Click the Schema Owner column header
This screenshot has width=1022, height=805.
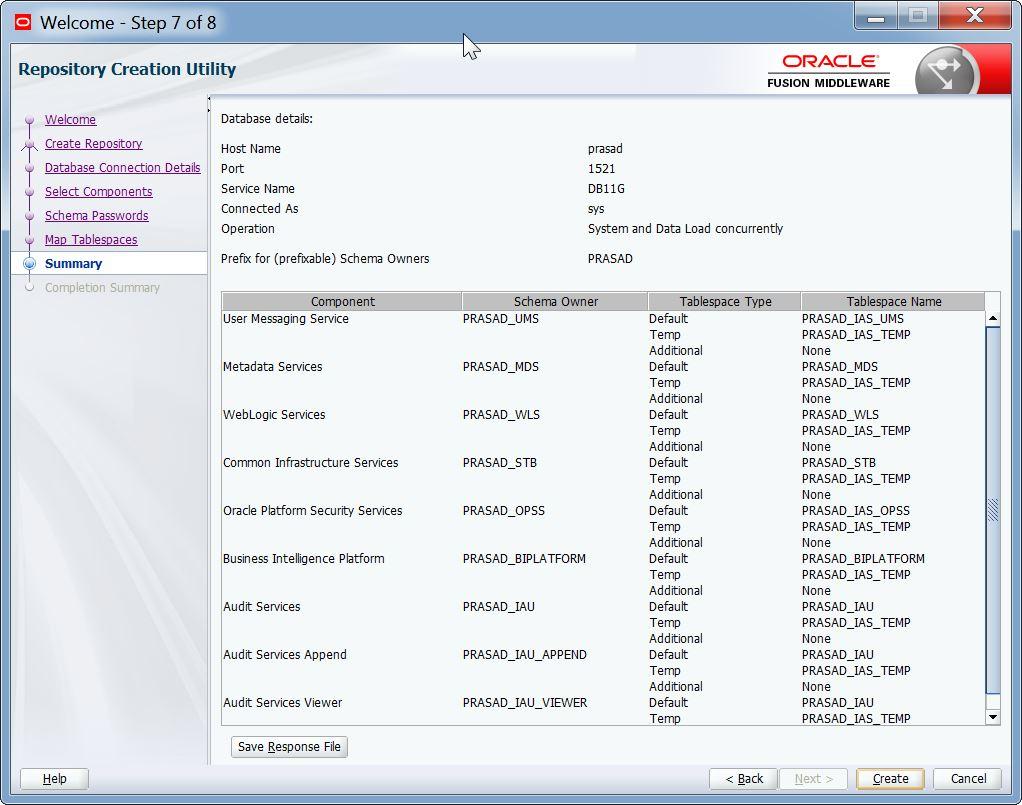555,302
